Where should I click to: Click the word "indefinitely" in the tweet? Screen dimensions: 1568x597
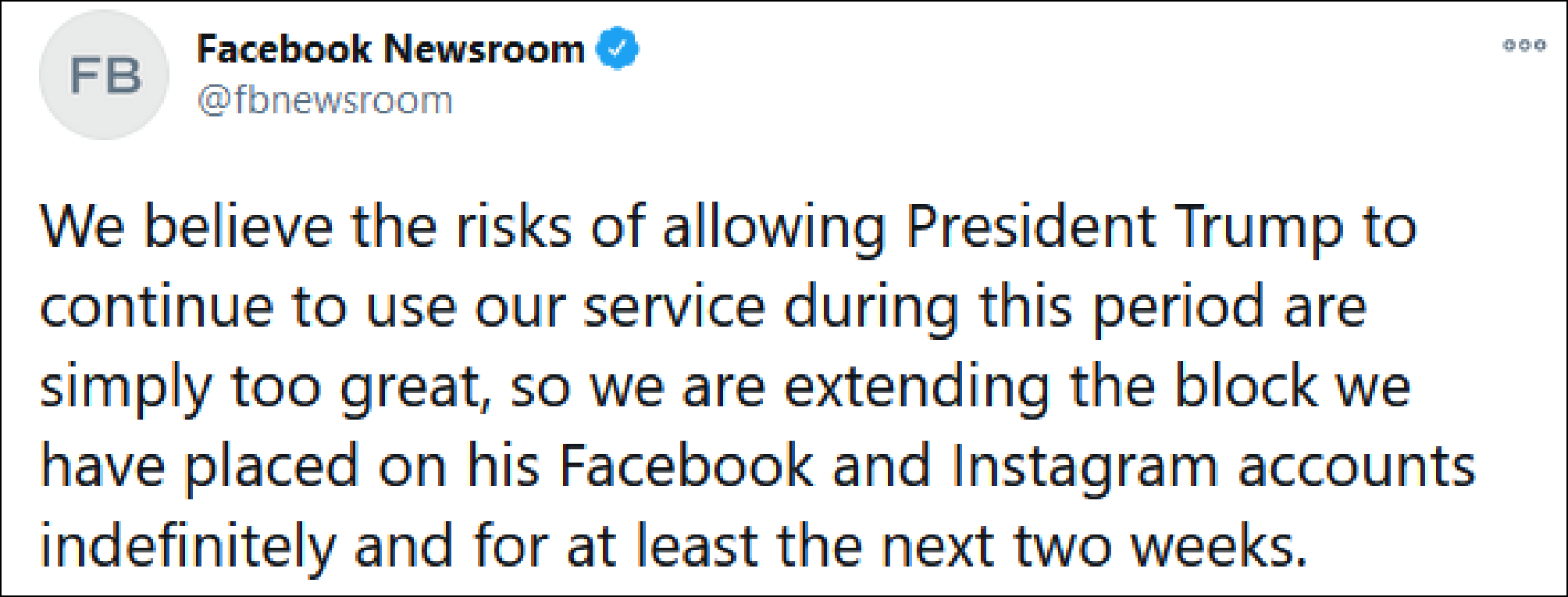coord(188,546)
